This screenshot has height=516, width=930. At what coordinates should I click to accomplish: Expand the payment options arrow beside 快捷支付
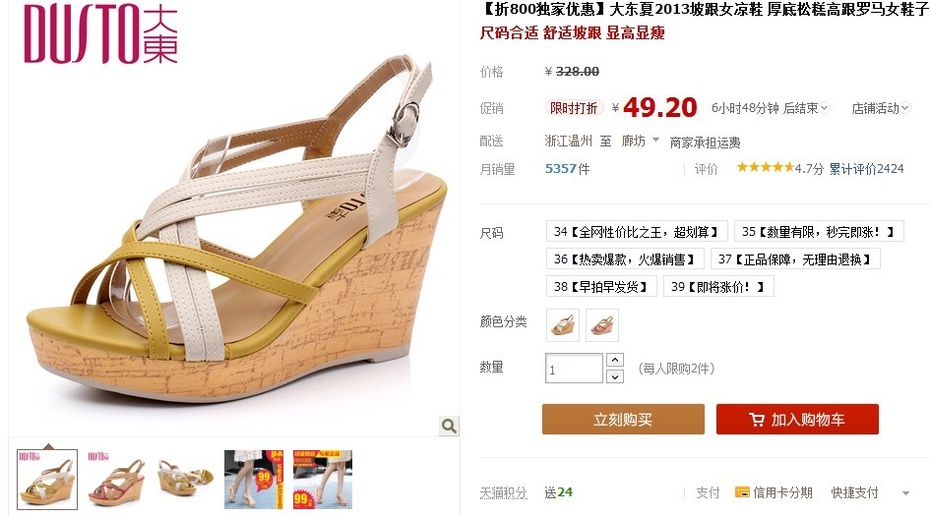pos(906,493)
